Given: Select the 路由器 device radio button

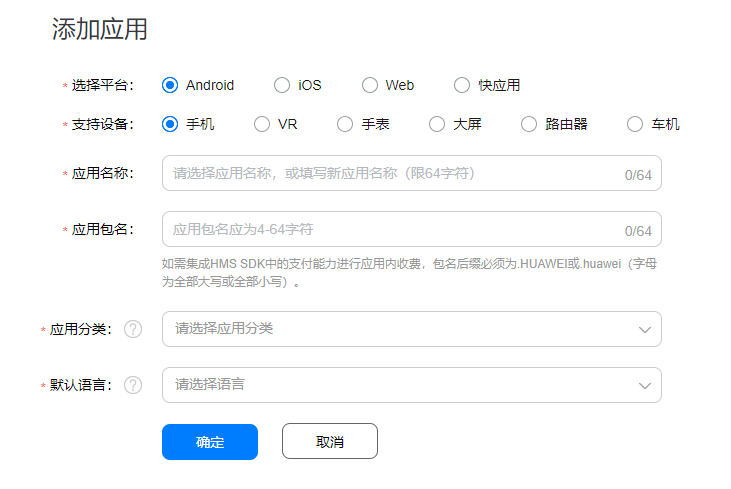Looking at the screenshot, I should (x=529, y=124).
